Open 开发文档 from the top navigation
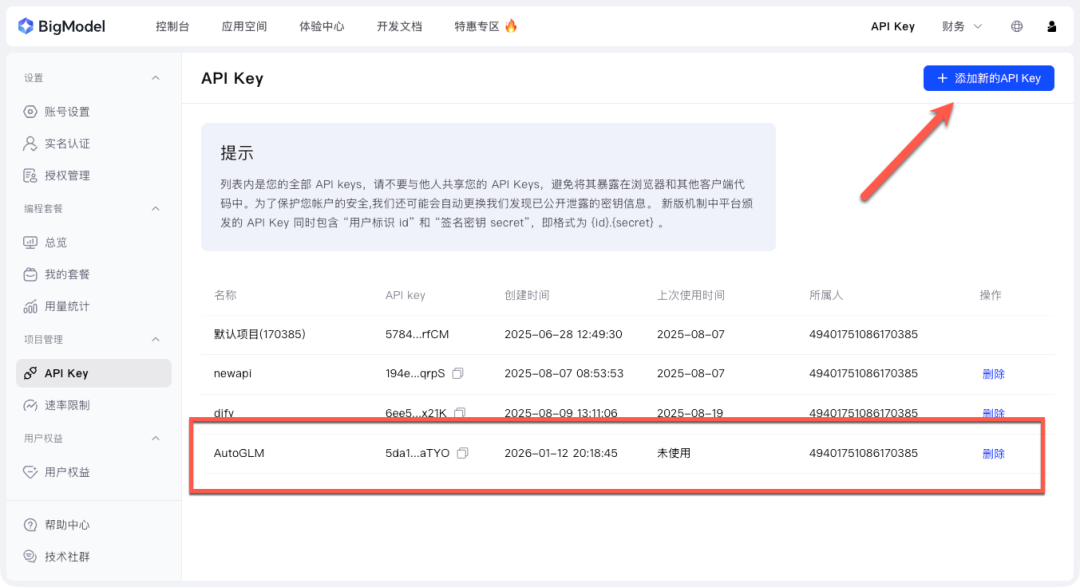Image resolution: width=1080 pixels, height=587 pixels. [400, 26]
